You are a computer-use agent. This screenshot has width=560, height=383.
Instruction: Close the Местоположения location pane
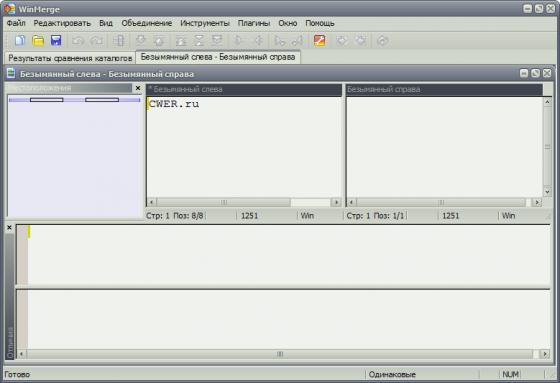tap(138, 88)
